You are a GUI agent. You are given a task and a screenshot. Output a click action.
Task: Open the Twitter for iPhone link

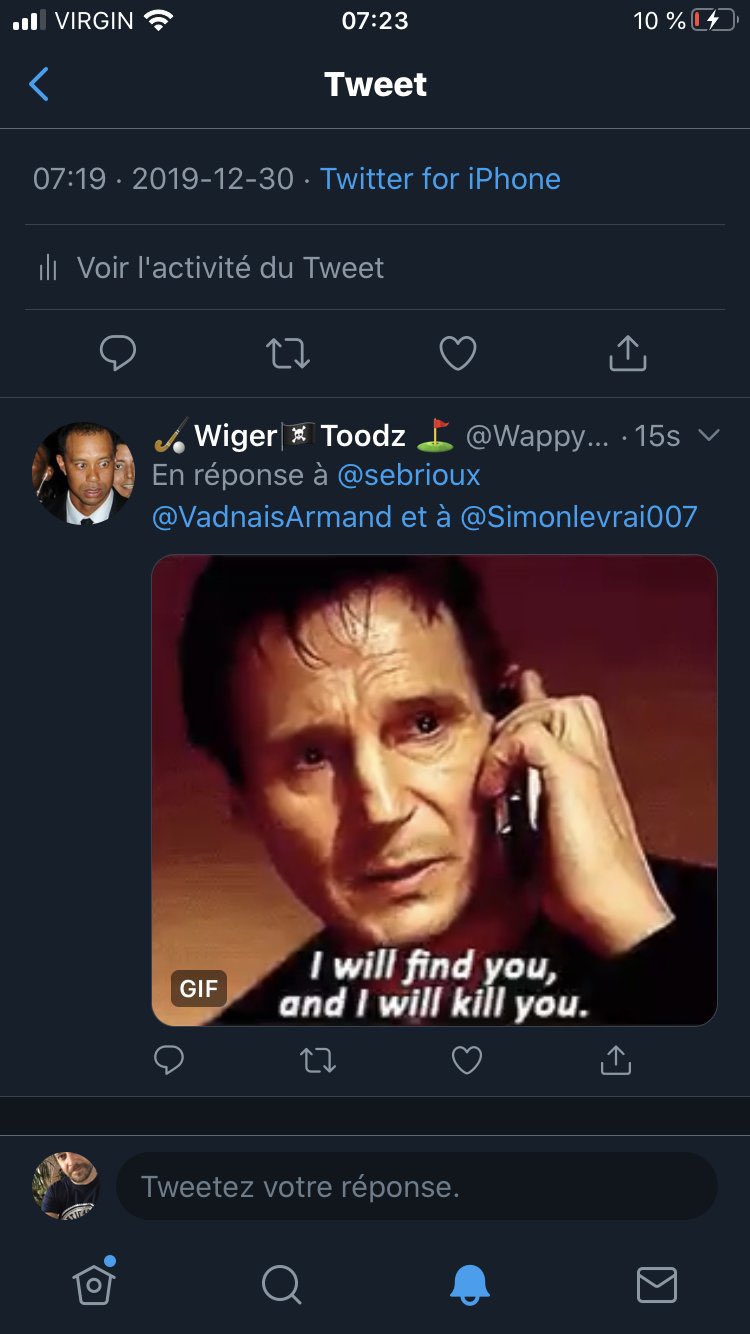[440, 179]
